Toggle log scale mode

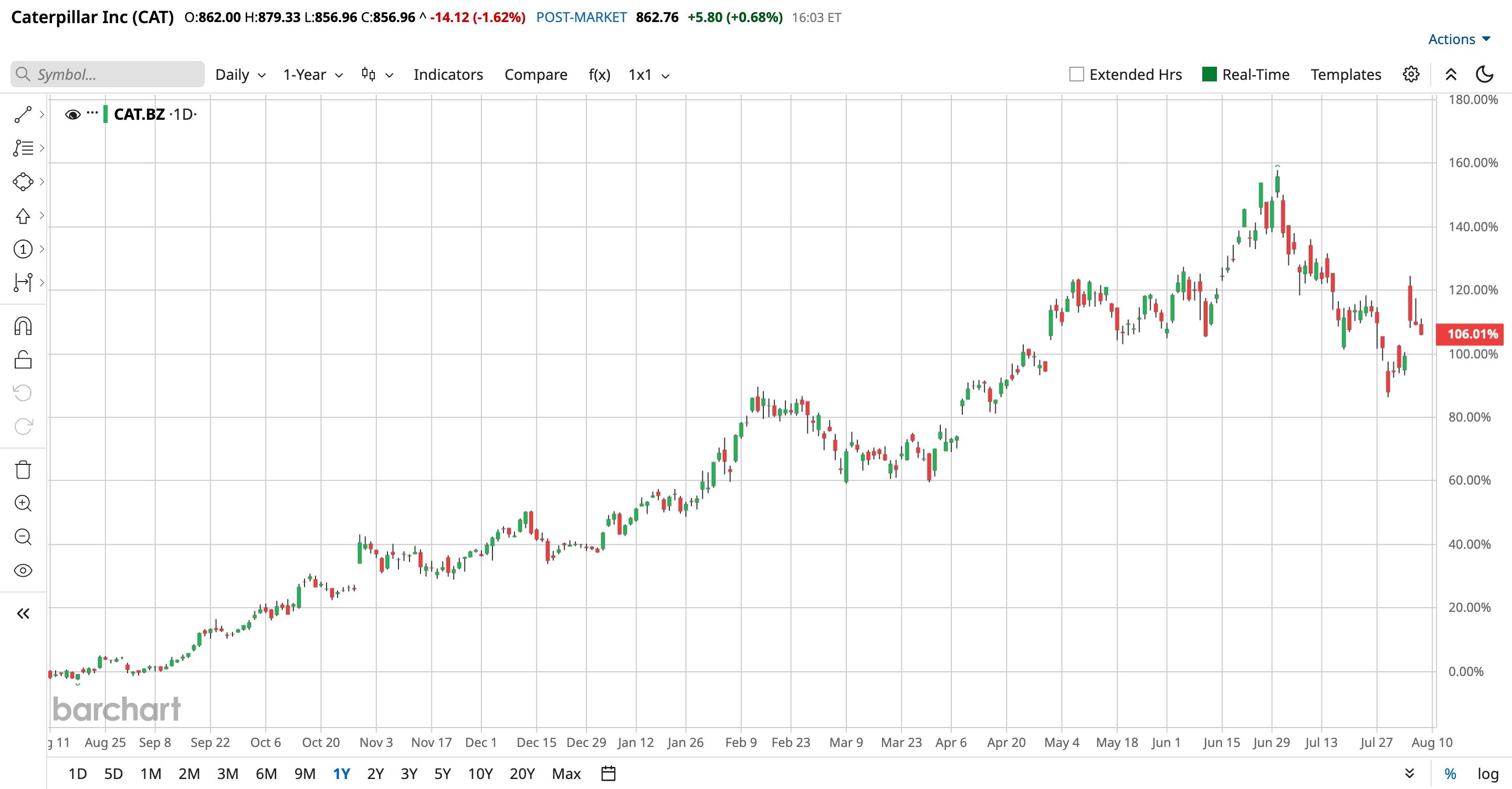(1488, 774)
